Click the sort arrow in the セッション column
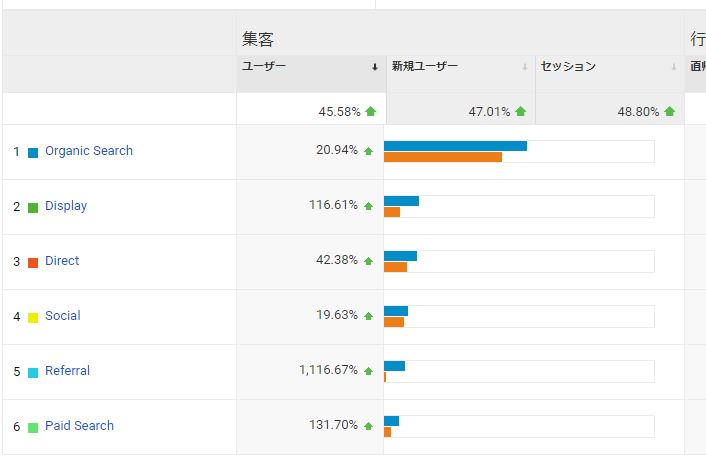The image size is (706, 462). pyautogui.click(x=674, y=67)
